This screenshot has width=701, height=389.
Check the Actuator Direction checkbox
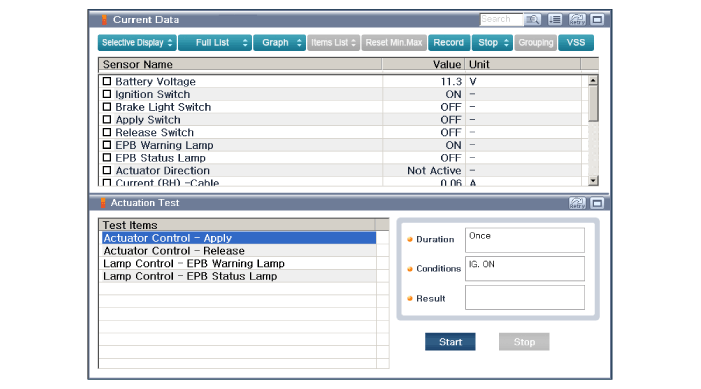[107, 170]
